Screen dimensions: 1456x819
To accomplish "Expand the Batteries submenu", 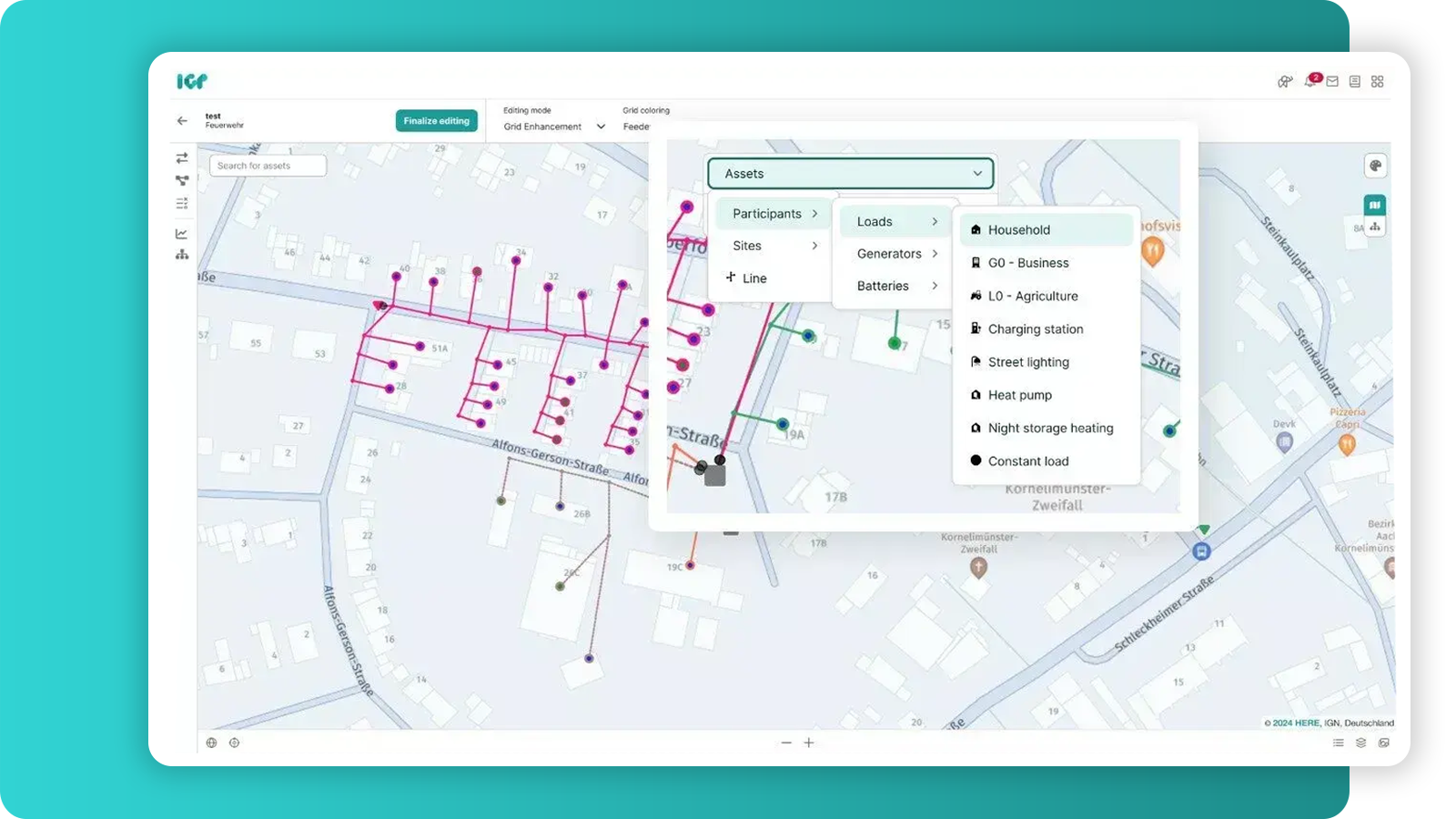I will (896, 286).
